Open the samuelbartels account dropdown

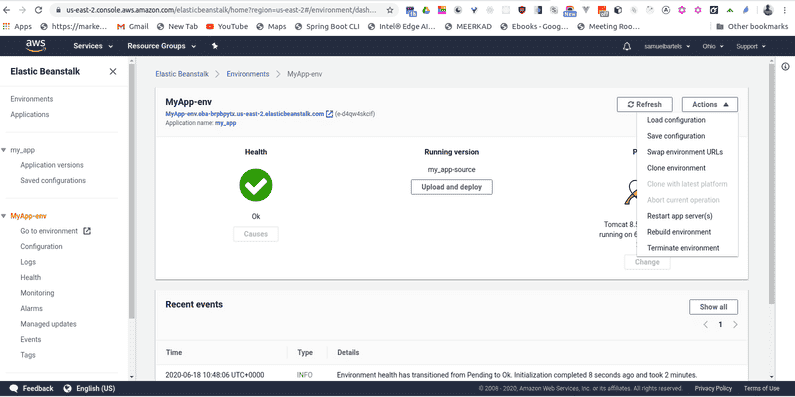click(x=667, y=47)
